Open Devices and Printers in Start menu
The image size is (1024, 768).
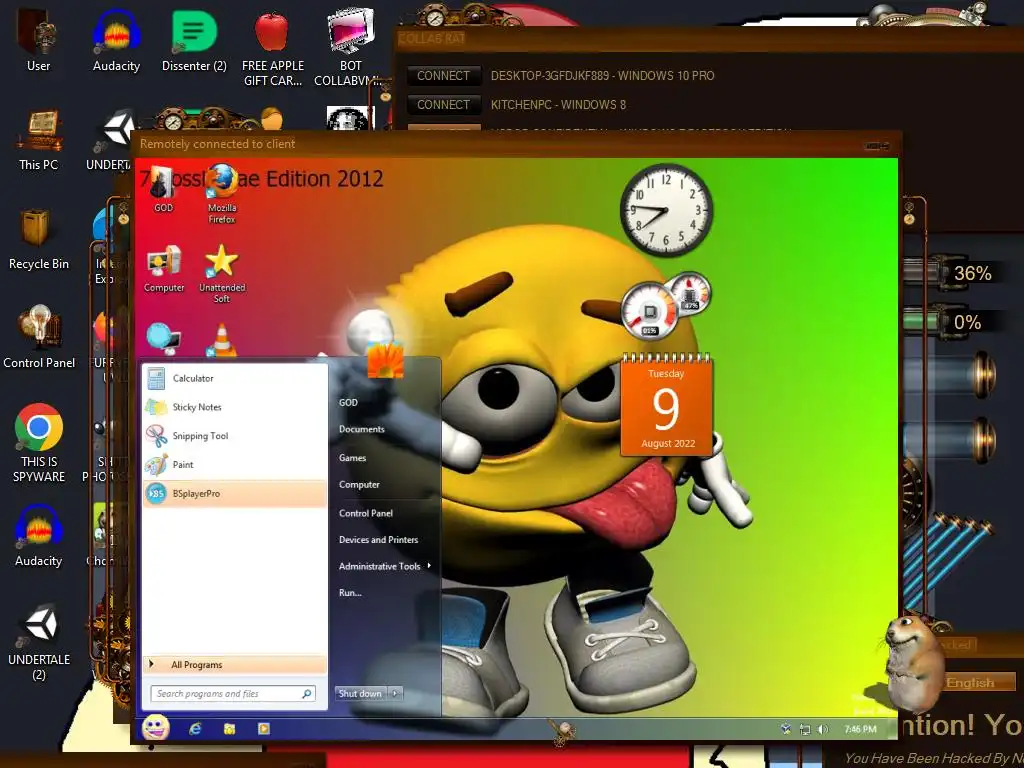coord(379,539)
